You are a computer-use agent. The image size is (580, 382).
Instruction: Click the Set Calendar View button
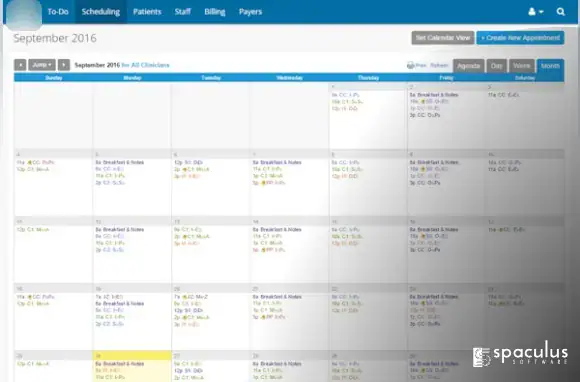pyautogui.click(x=443, y=38)
